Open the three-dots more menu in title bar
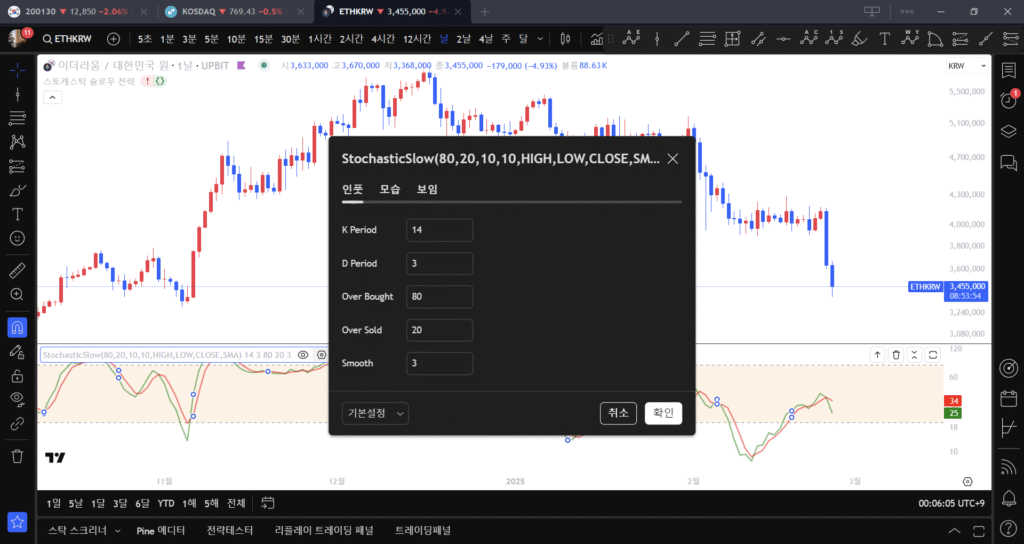 [x=907, y=11]
